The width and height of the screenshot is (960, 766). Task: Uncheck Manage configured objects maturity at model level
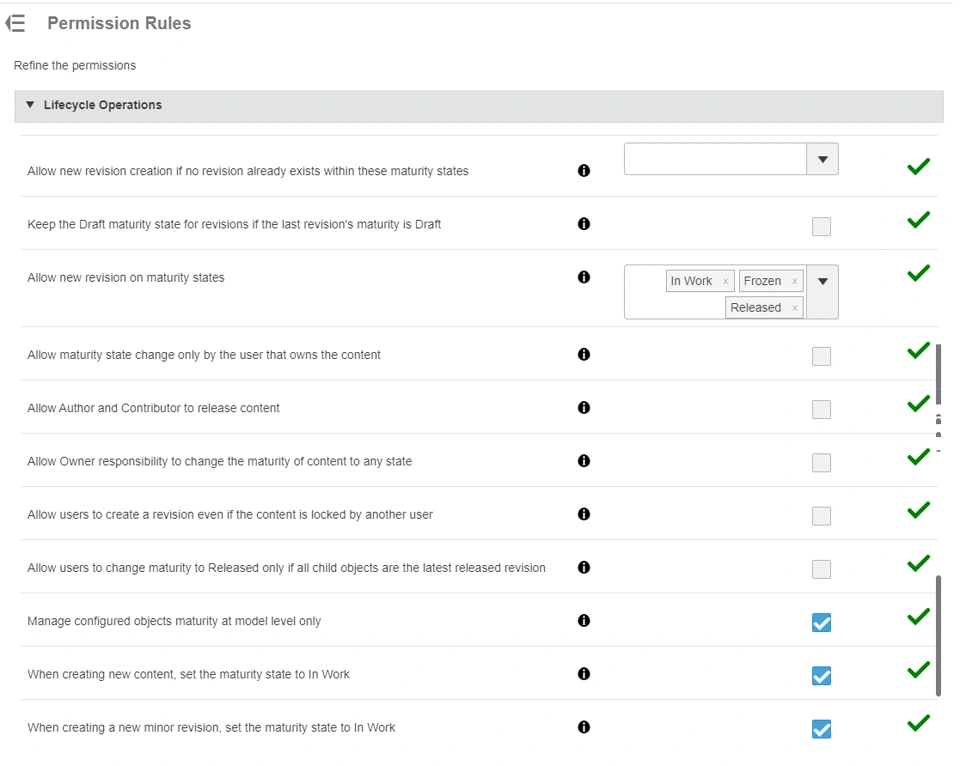(821, 623)
